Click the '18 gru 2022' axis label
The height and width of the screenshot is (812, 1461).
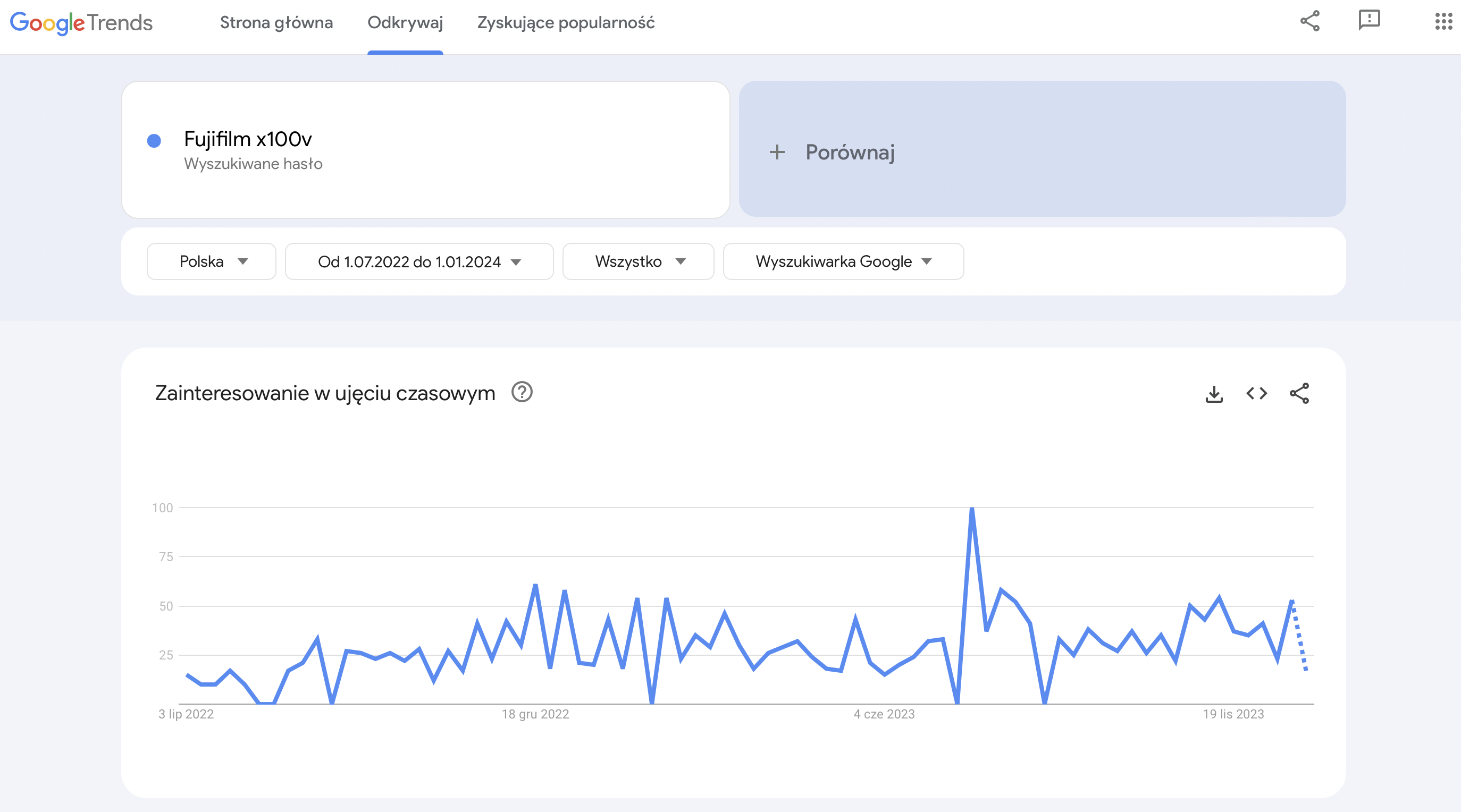(535, 714)
